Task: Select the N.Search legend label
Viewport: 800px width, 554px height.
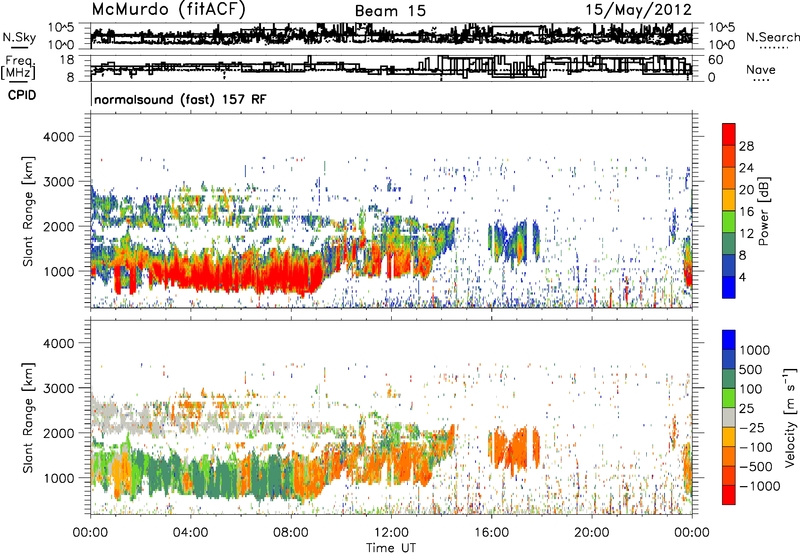Action: (x=773, y=37)
